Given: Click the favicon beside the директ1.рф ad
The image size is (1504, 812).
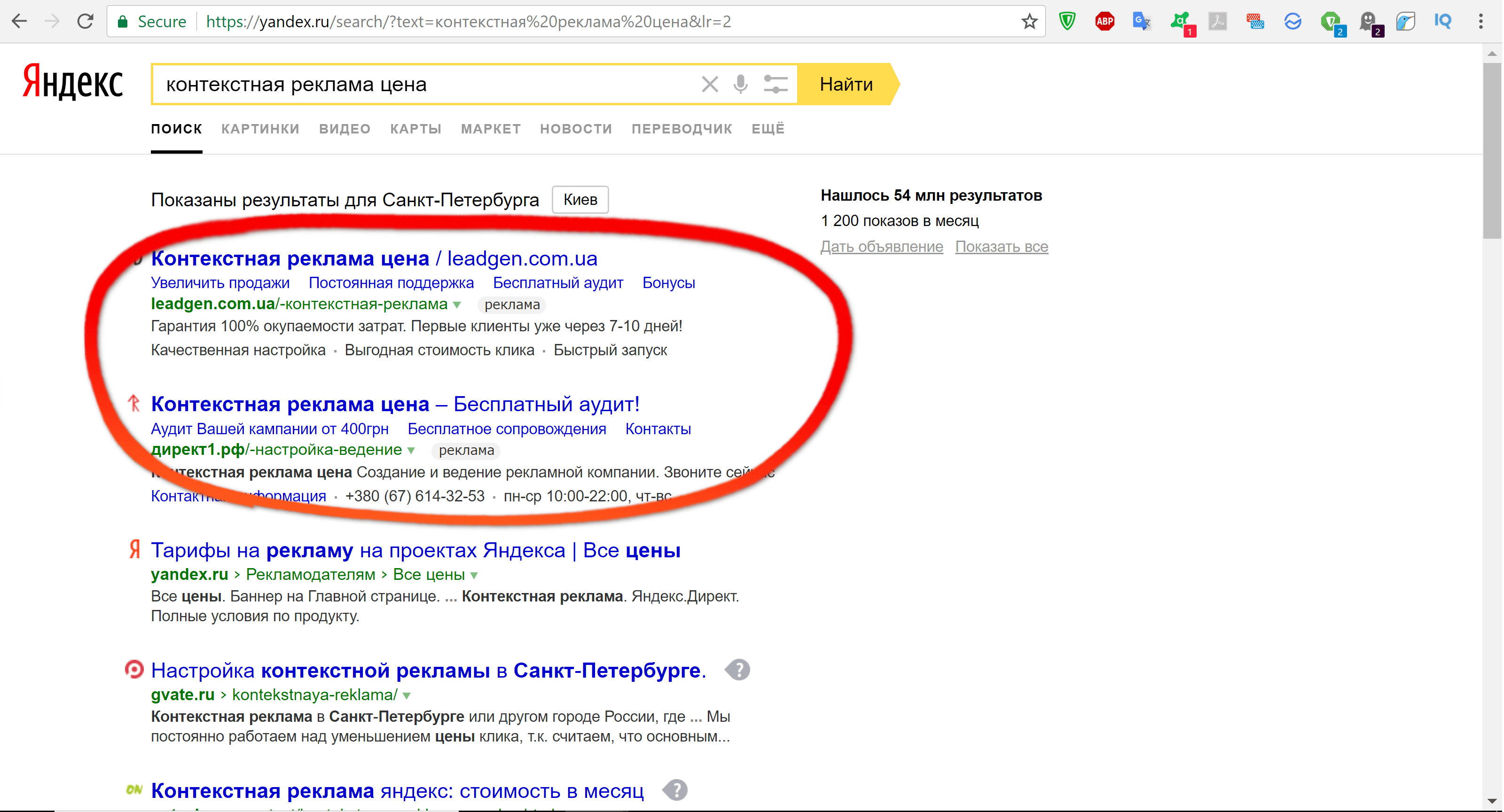Looking at the screenshot, I should [x=133, y=403].
